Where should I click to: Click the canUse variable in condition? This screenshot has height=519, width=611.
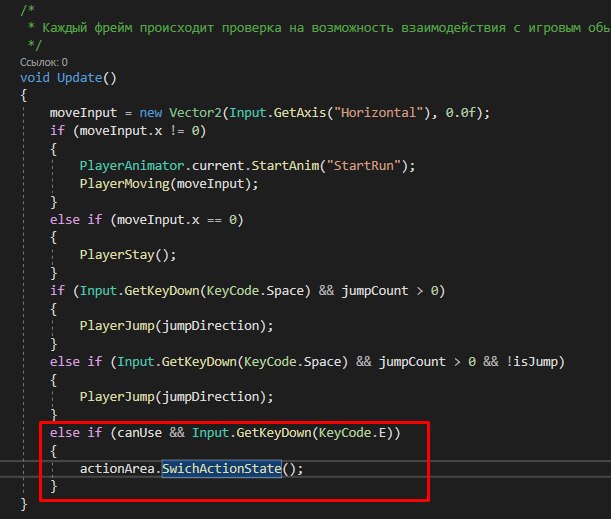click(140, 433)
